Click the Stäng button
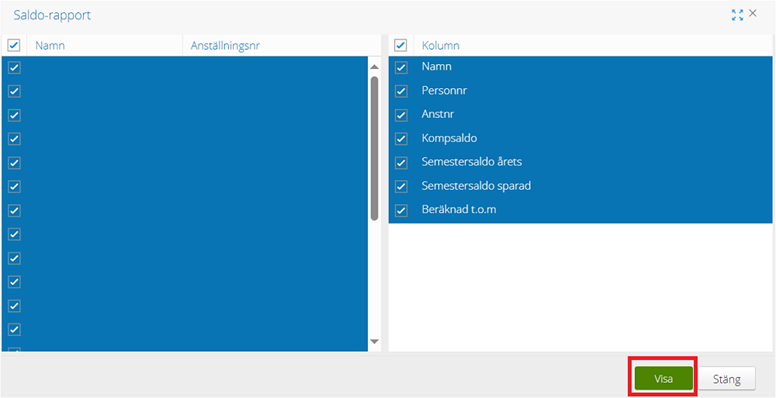The height and width of the screenshot is (398, 776). [727, 379]
